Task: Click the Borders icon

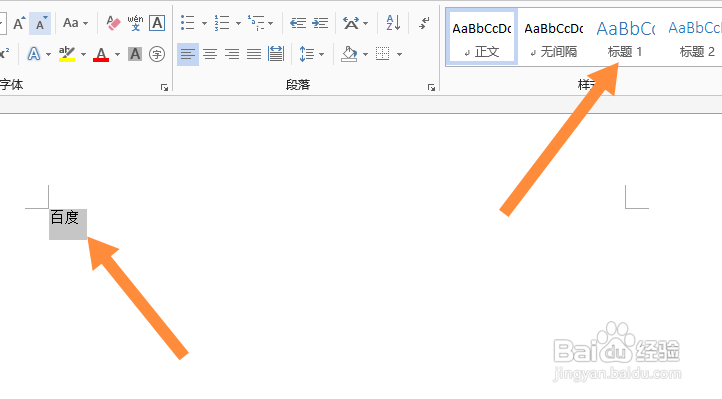Action: point(383,54)
